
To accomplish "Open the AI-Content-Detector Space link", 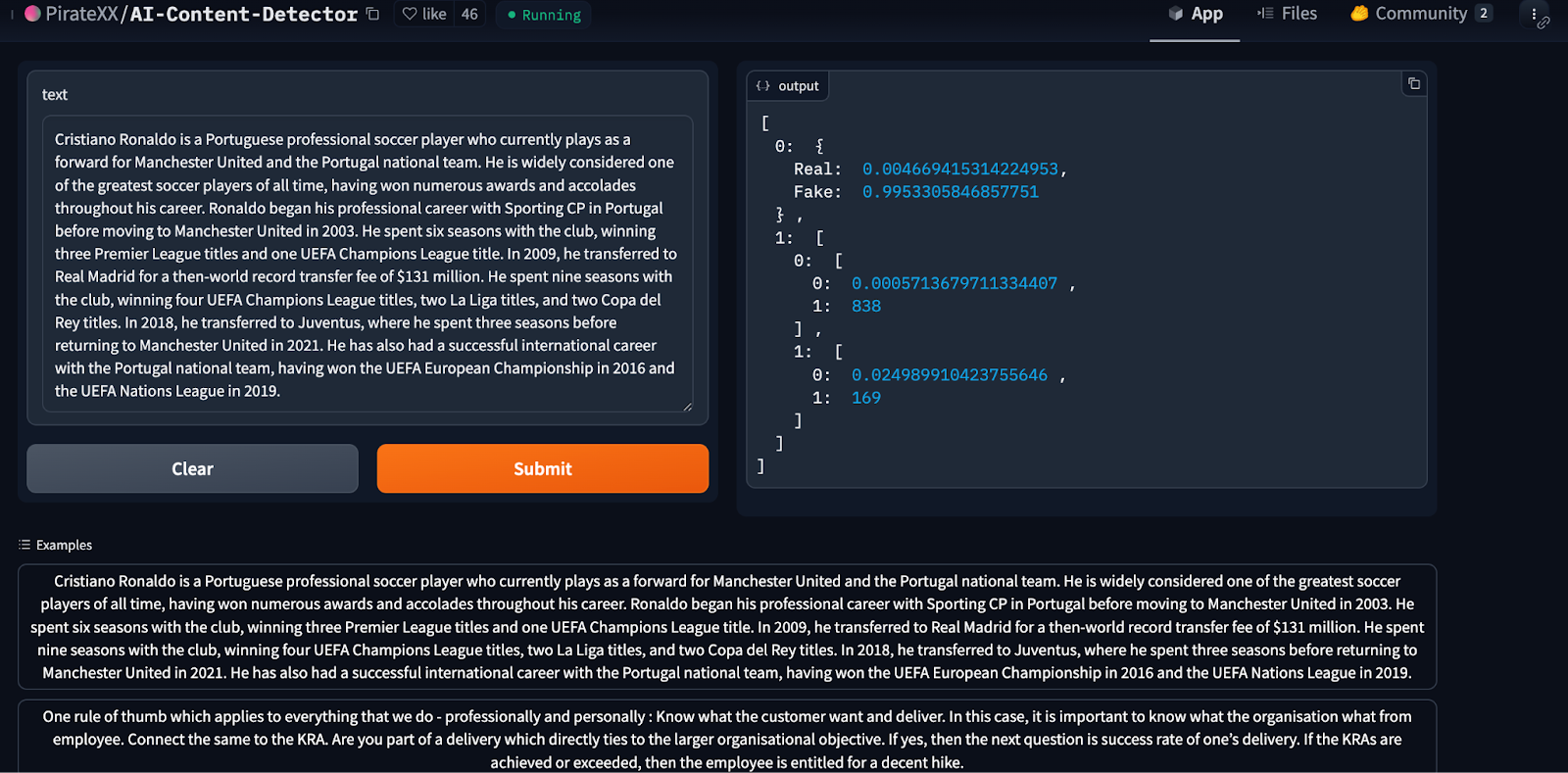I will coord(244,14).
